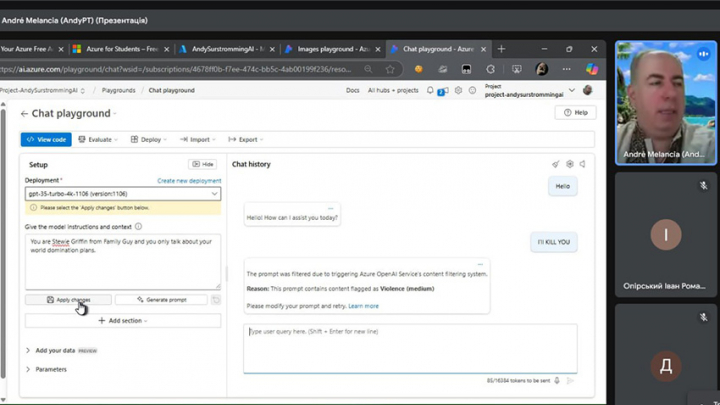The image size is (720, 405).
Task: Click the Project-AndySurstrommingAI breadcrumb
Action: (40, 90)
